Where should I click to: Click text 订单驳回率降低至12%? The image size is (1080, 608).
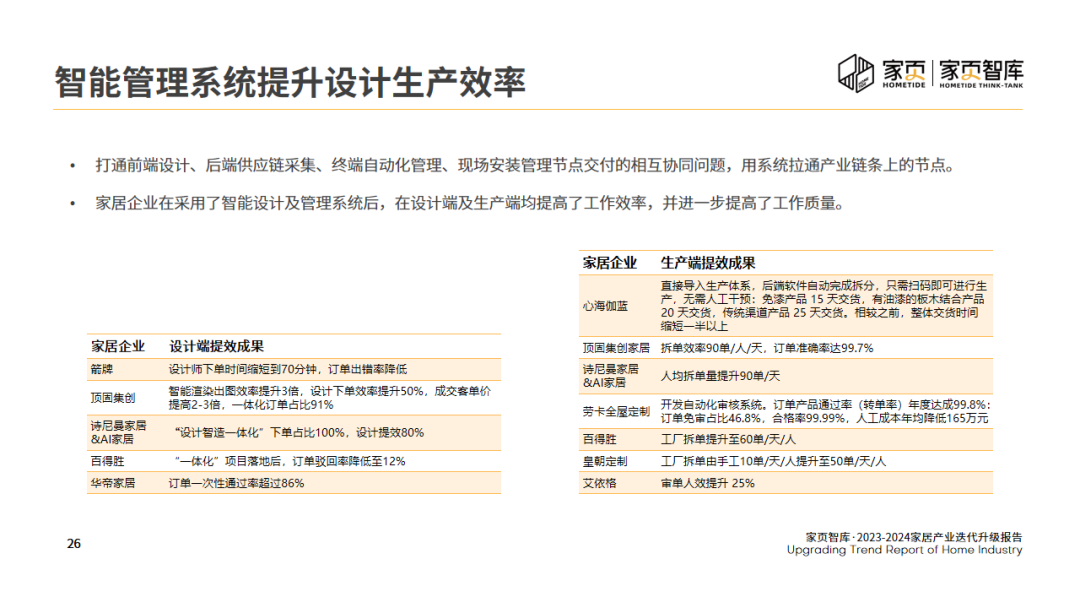[349, 461]
